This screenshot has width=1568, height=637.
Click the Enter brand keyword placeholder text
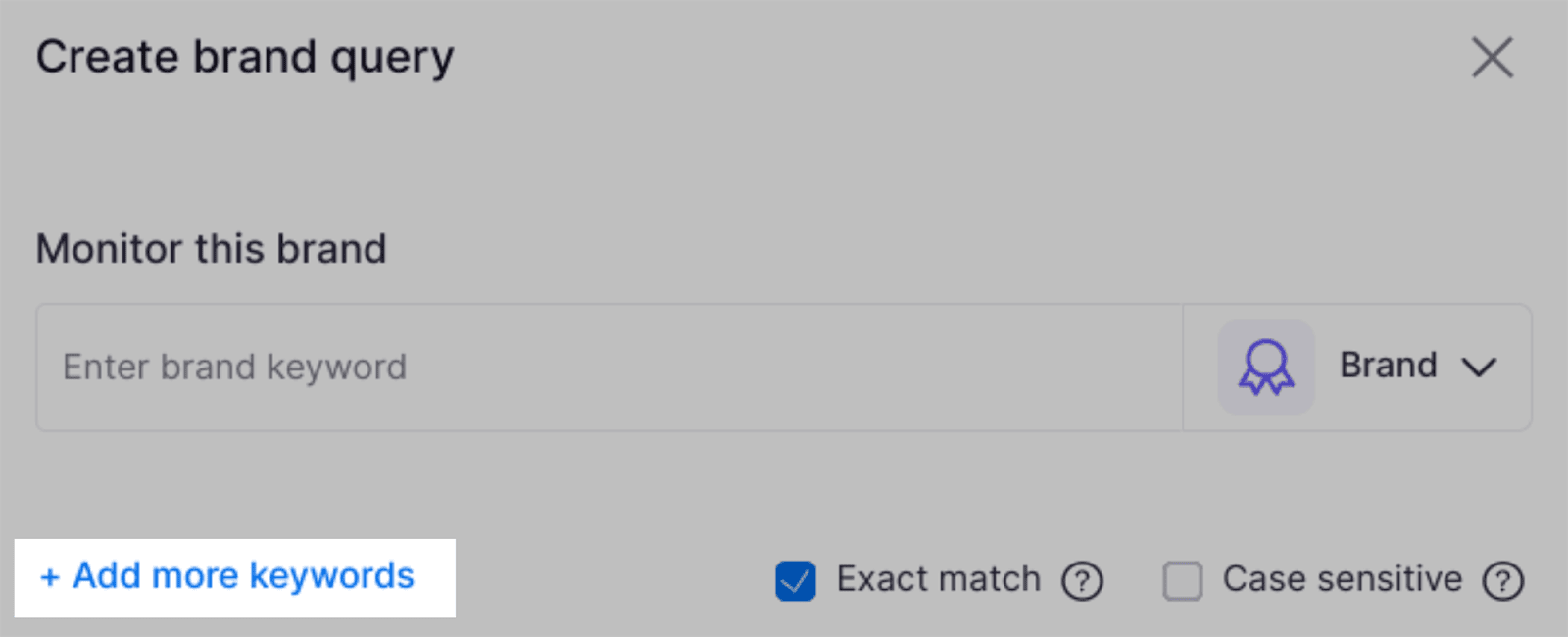(234, 367)
